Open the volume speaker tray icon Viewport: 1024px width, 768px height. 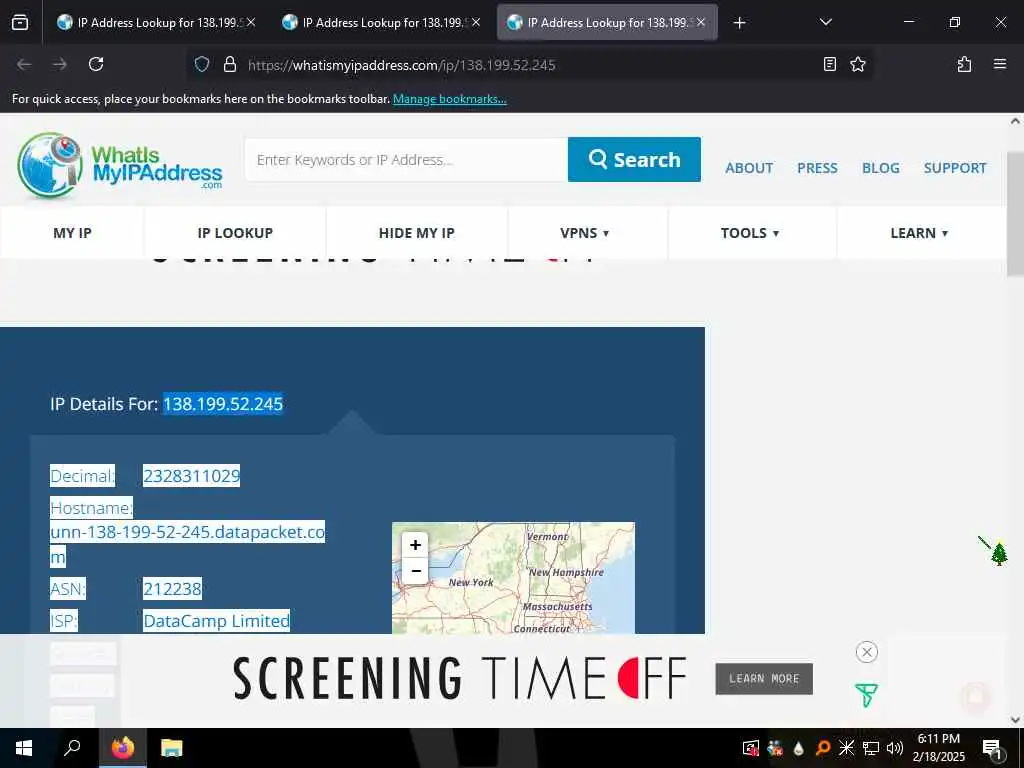[894, 748]
